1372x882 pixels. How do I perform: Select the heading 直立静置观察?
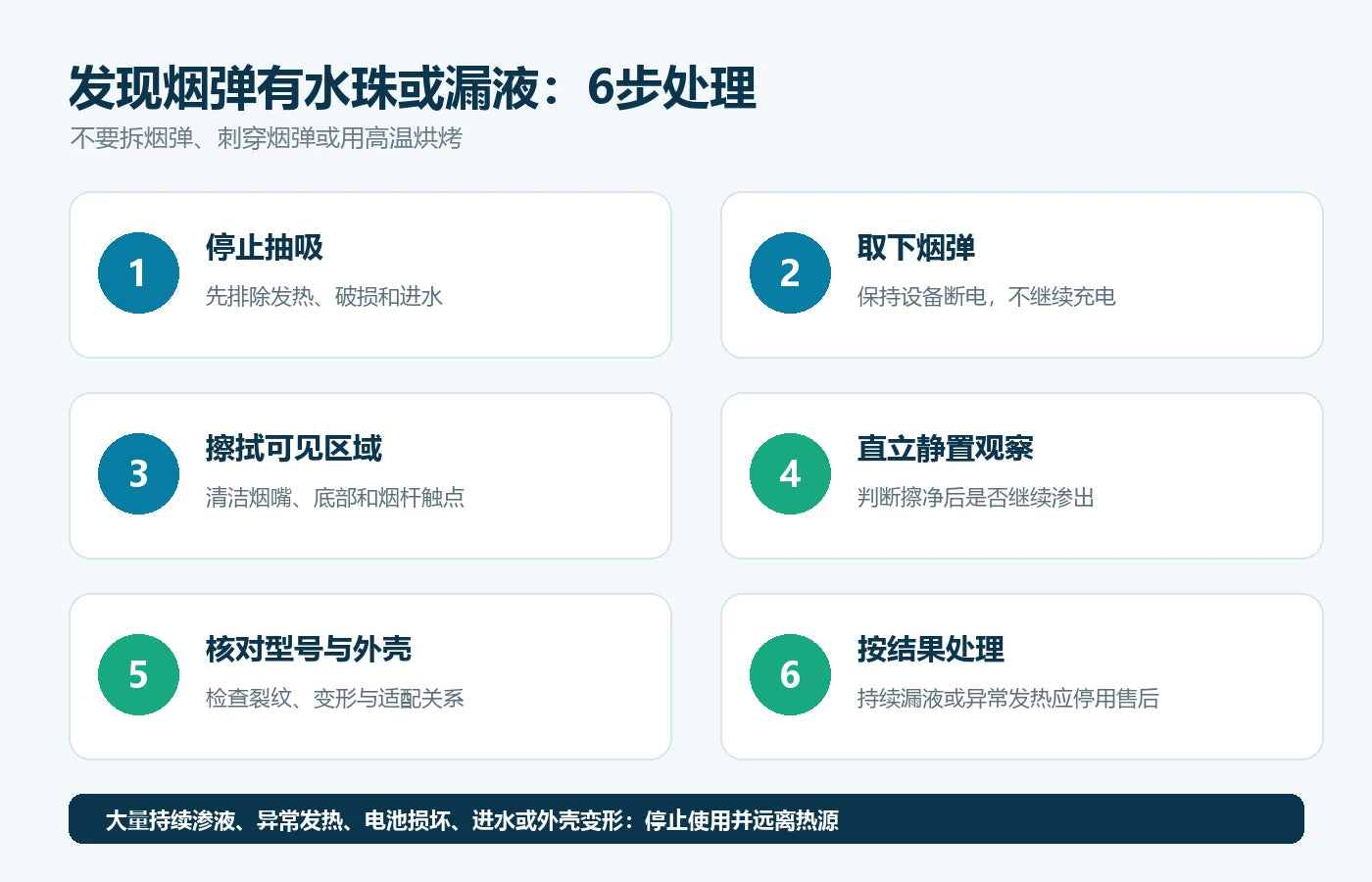coord(945,448)
